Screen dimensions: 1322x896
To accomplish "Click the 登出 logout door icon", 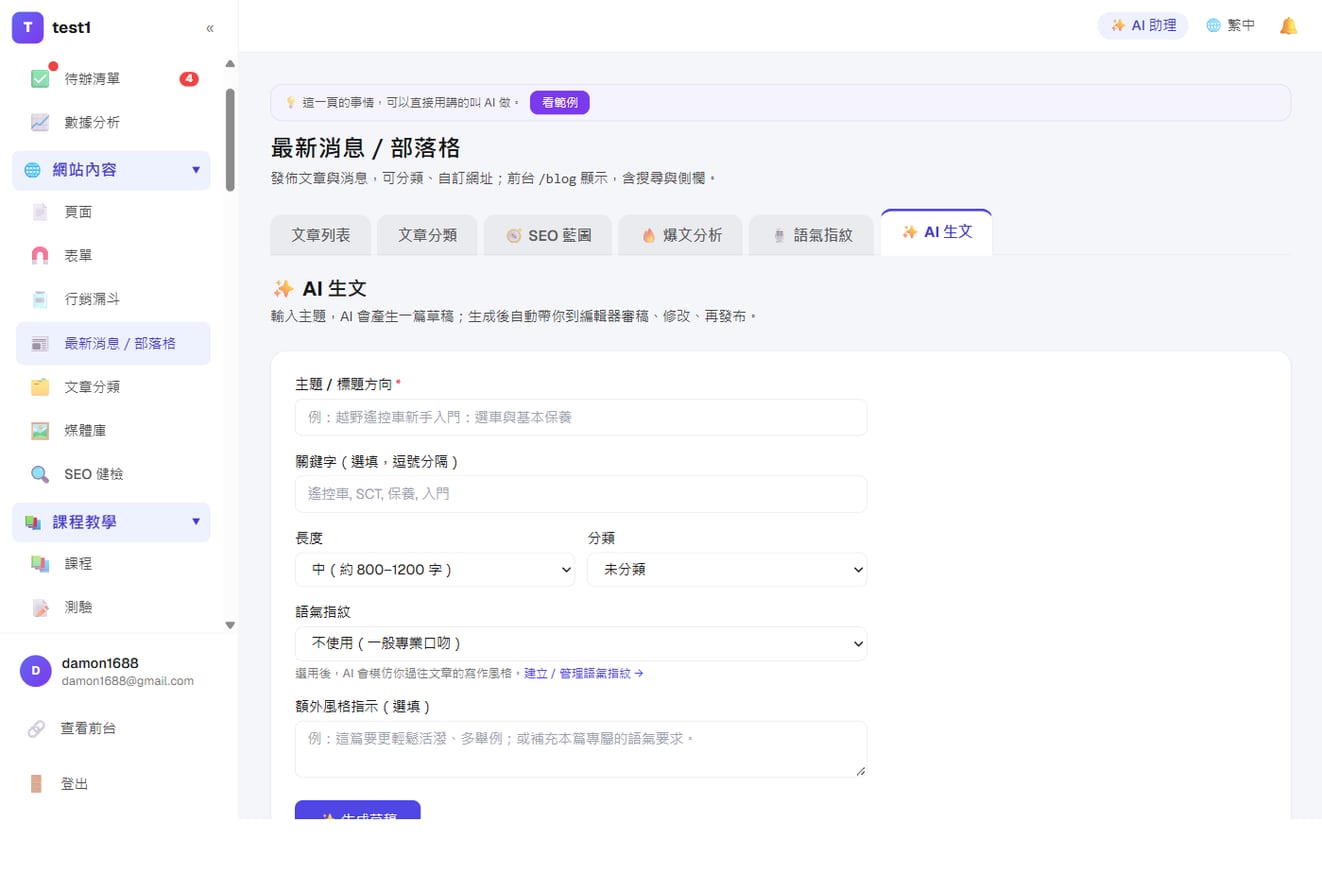I will 36,784.
